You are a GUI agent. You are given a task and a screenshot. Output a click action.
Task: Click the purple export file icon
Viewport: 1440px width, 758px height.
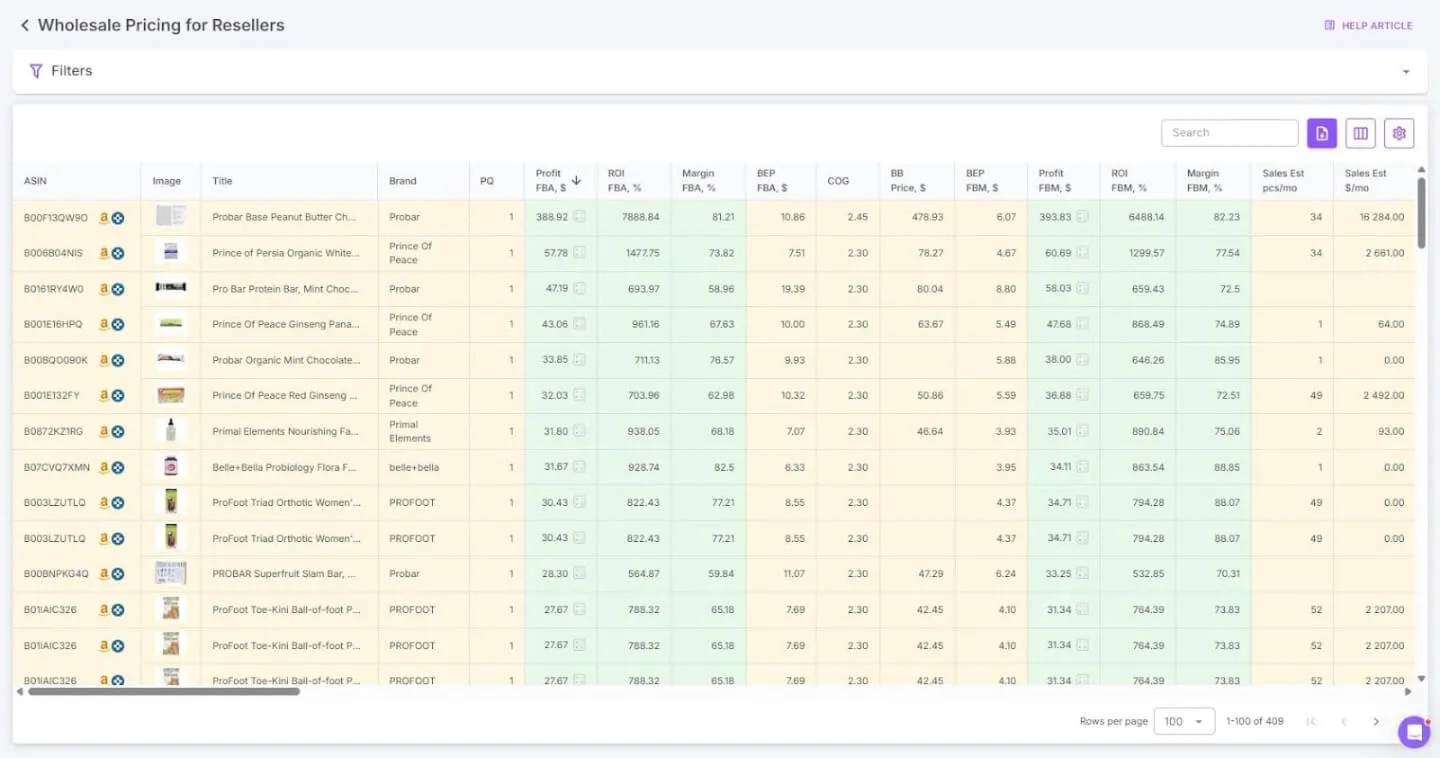1322,133
